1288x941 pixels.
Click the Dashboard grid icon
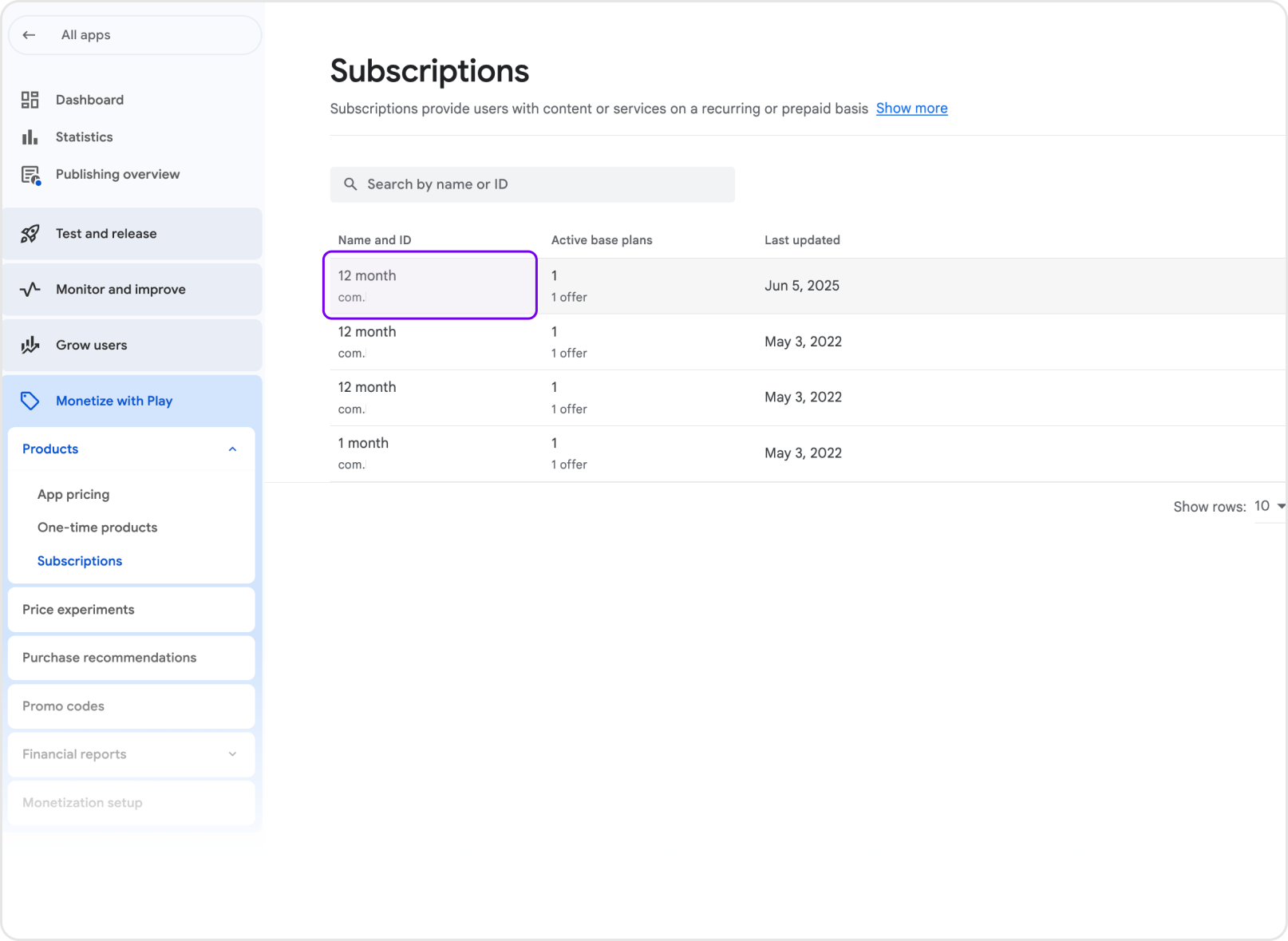pyautogui.click(x=30, y=99)
